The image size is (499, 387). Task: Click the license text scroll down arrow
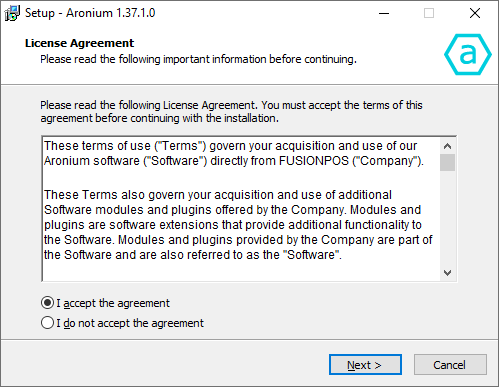tap(447, 273)
